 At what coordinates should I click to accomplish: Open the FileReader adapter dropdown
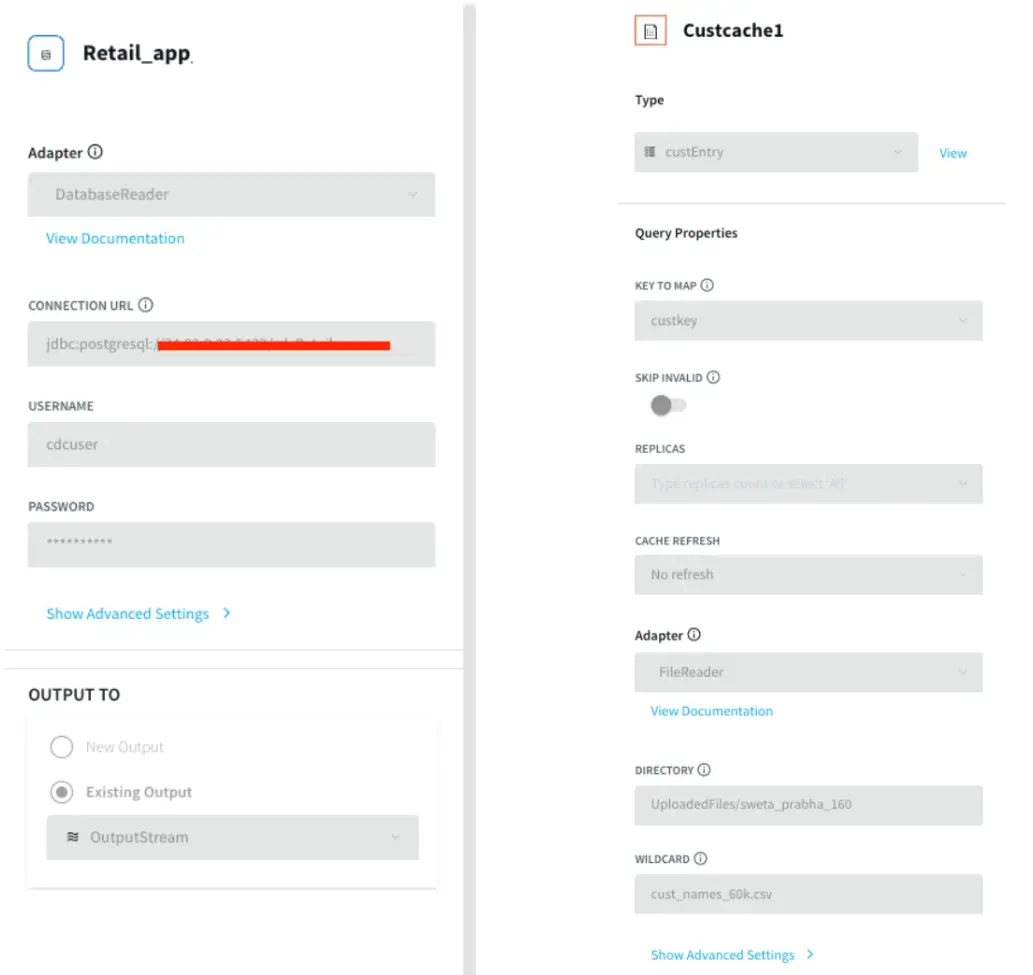[808, 673]
